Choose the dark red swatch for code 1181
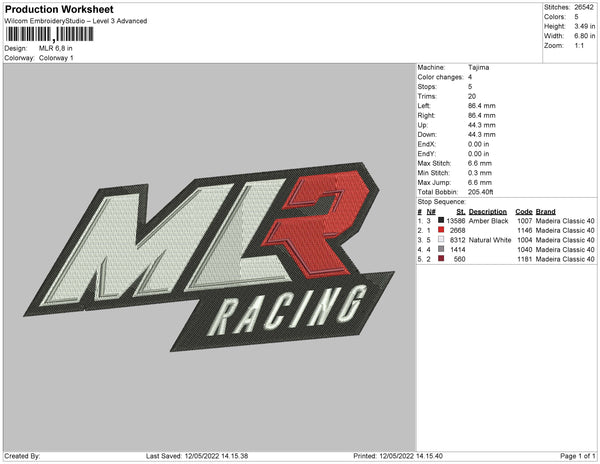Image resolution: width=600 pixels, height=464 pixels. click(441, 258)
